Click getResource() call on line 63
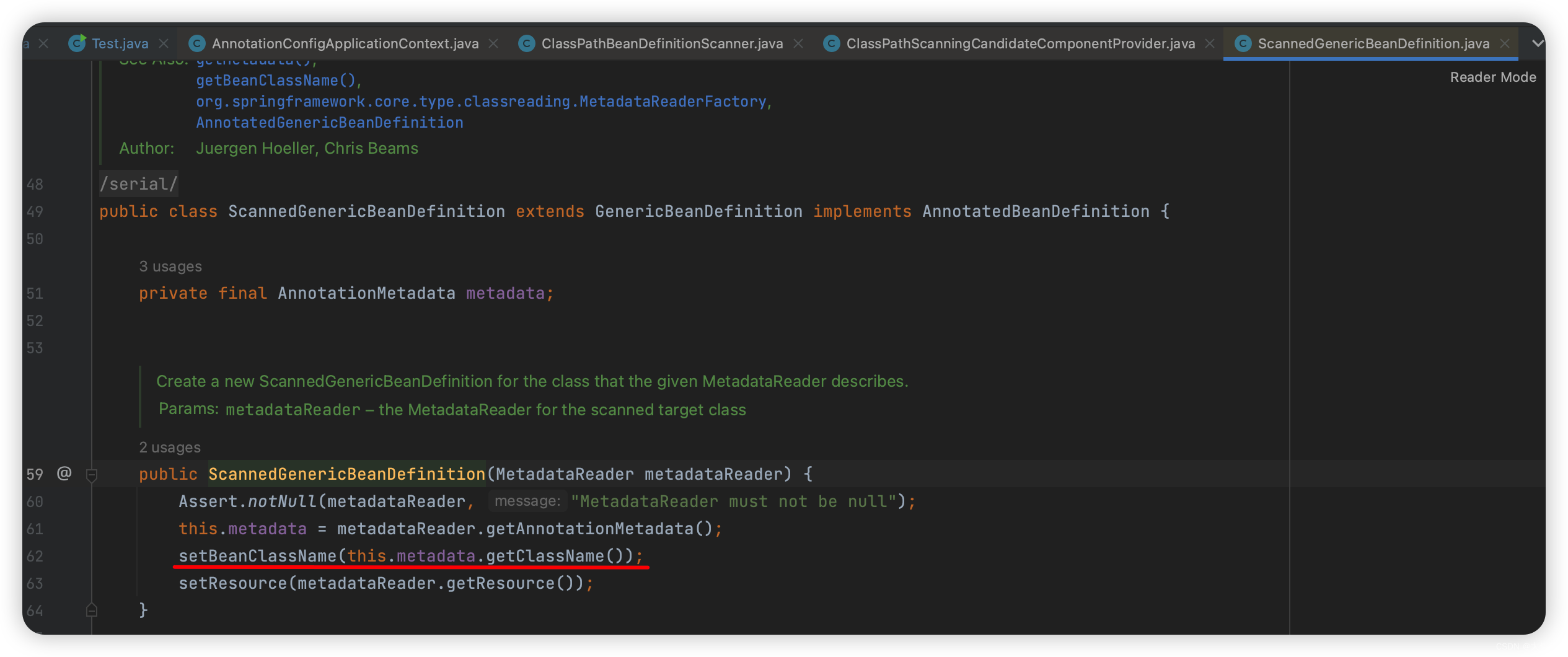 [510, 583]
